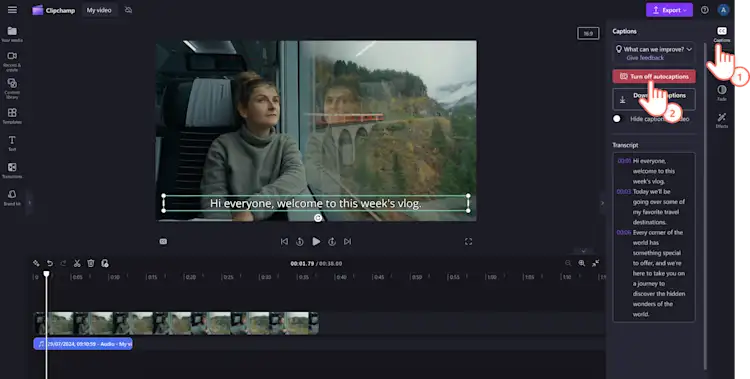Delete selection with the trash icon

tap(91, 263)
